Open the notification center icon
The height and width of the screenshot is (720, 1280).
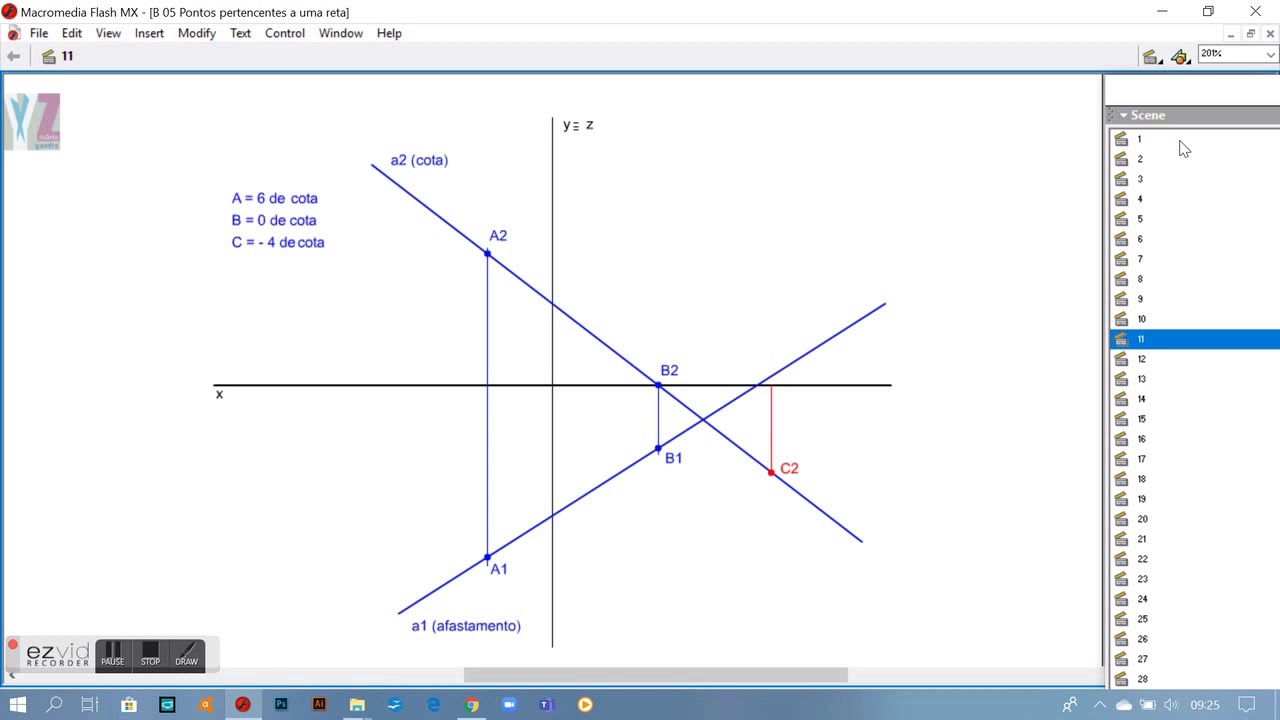click(x=1246, y=705)
